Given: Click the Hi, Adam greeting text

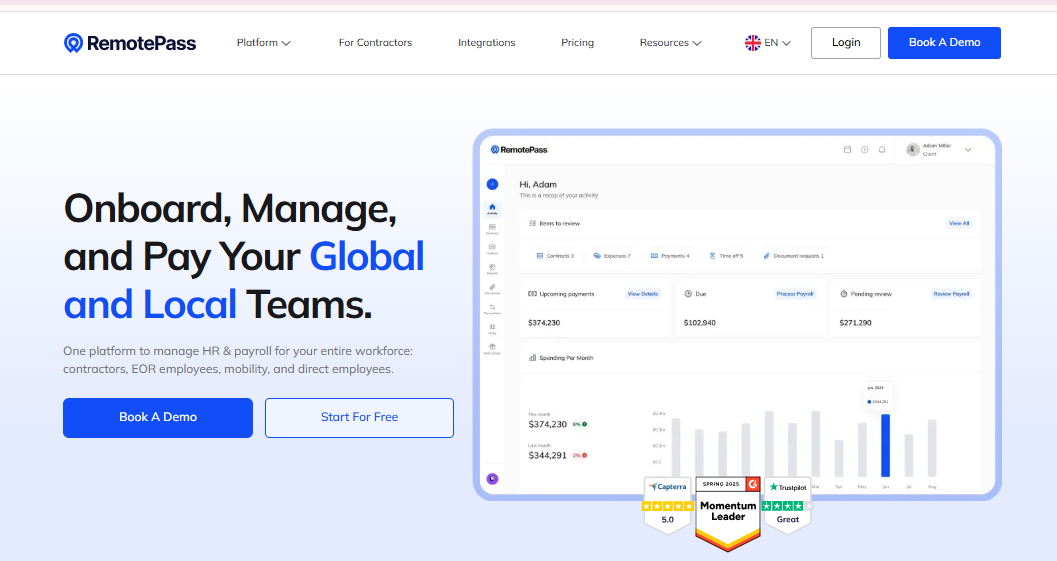Looking at the screenshot, I should coord(538,184).
